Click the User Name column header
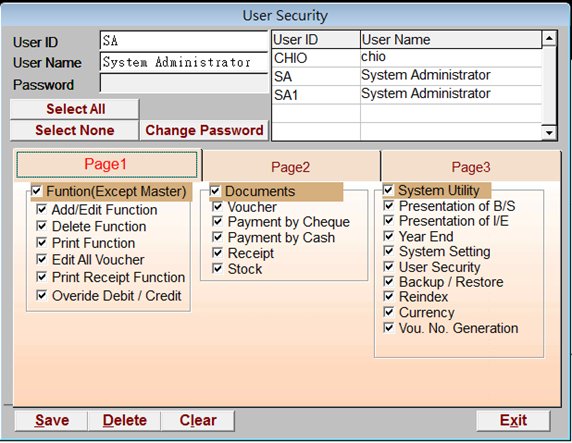The height and width of the screenshot is (443, 572). (451, 39)
